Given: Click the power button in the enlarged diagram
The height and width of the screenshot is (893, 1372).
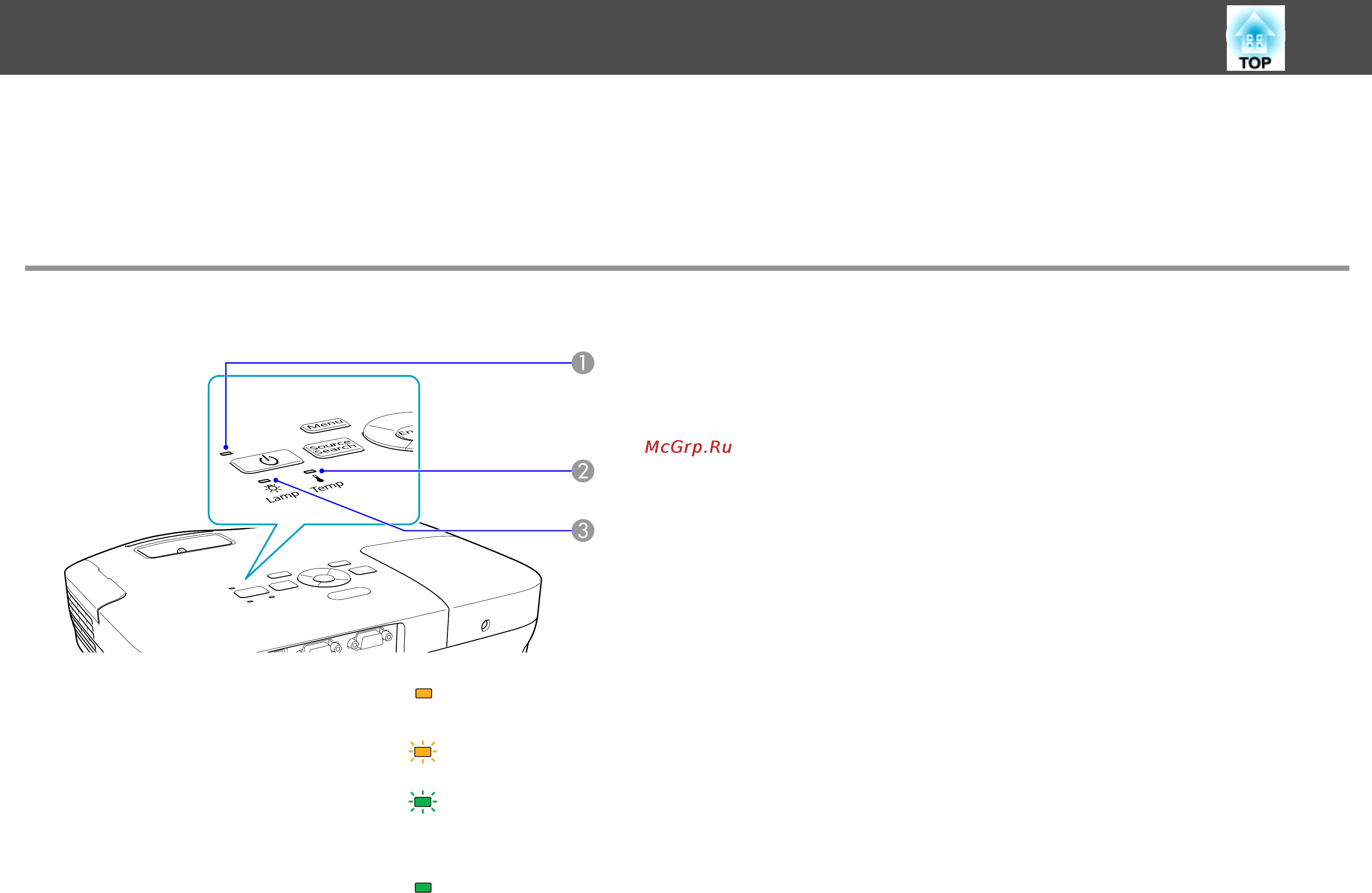Looking at the screenshot, I should tap(266, 461).
